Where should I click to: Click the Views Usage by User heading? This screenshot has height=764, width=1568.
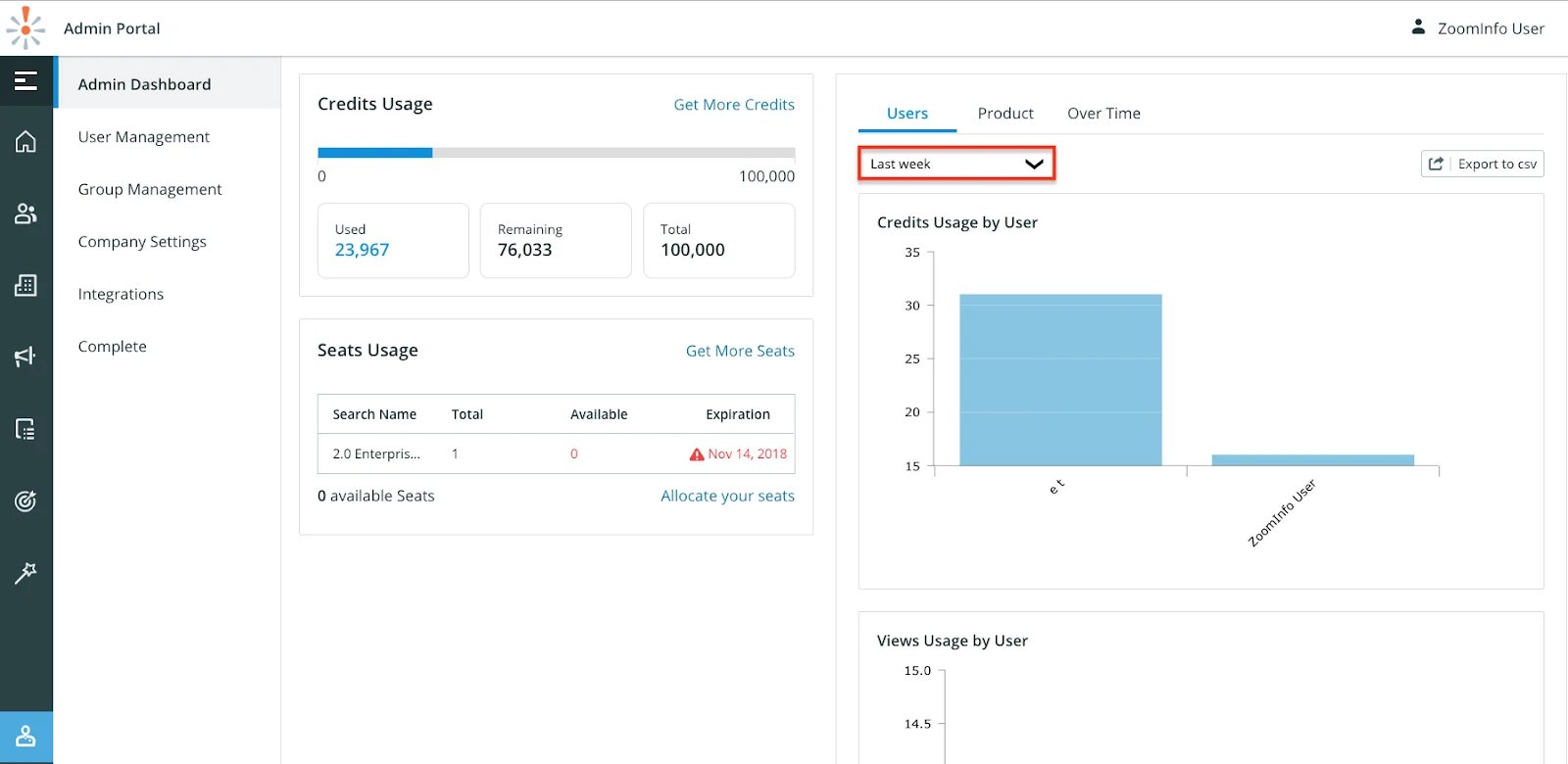point(953,641)
